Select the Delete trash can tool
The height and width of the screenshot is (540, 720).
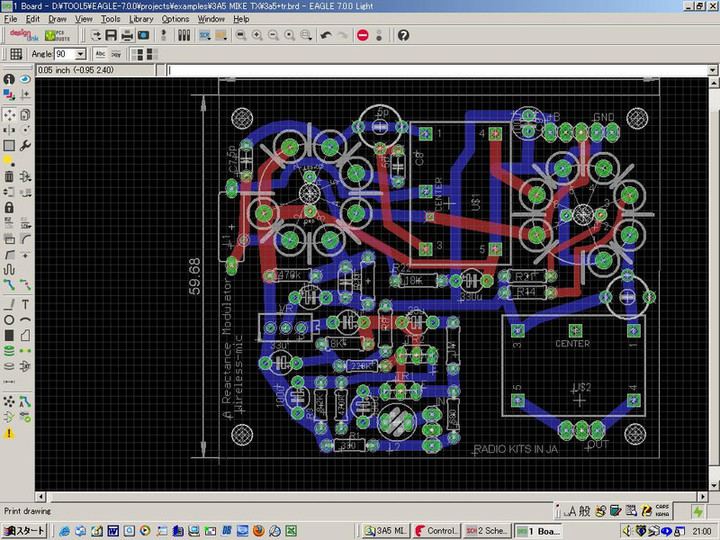pos(9,176)
